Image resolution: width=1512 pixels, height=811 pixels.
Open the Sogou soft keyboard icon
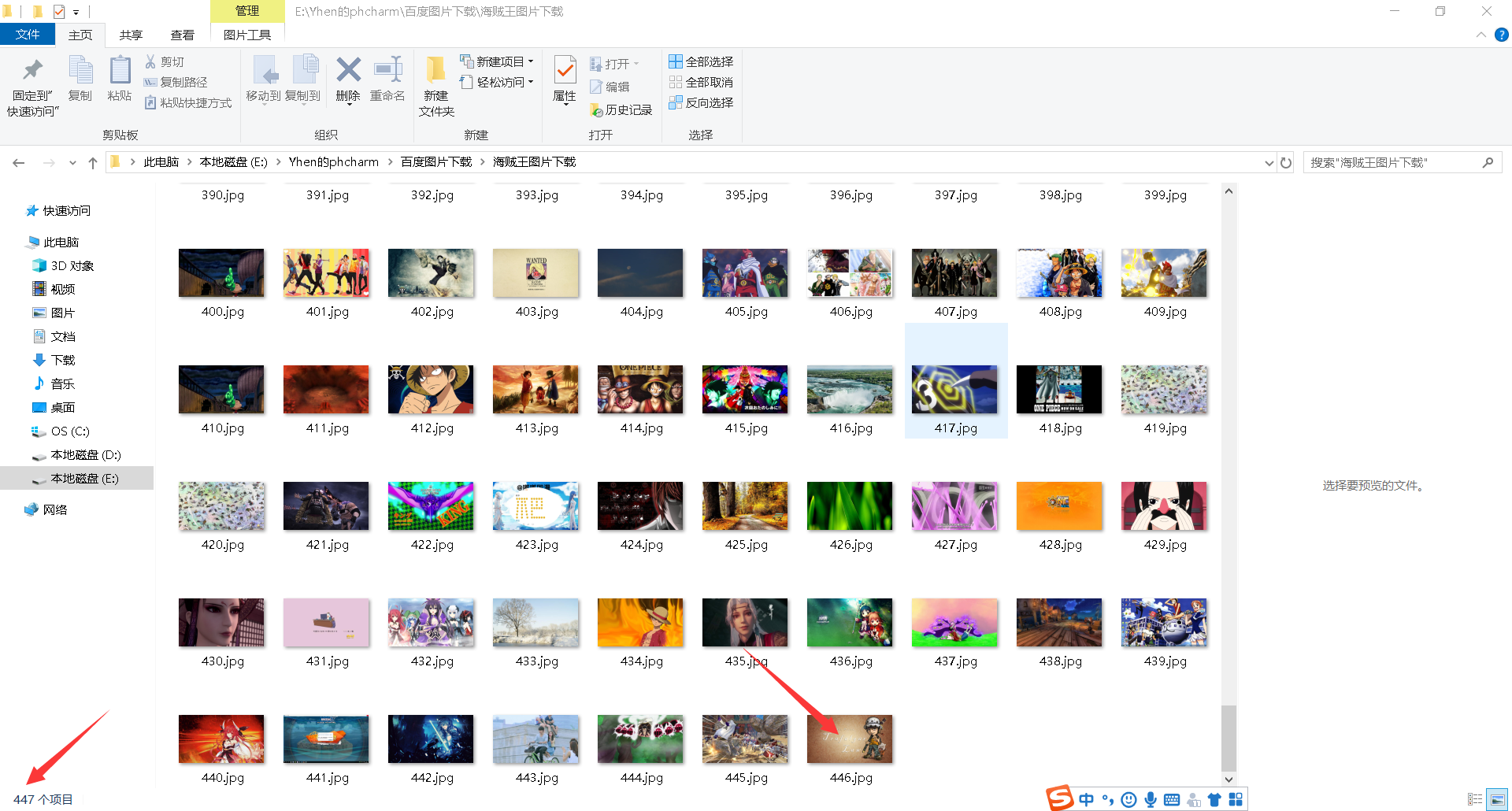1172,800
